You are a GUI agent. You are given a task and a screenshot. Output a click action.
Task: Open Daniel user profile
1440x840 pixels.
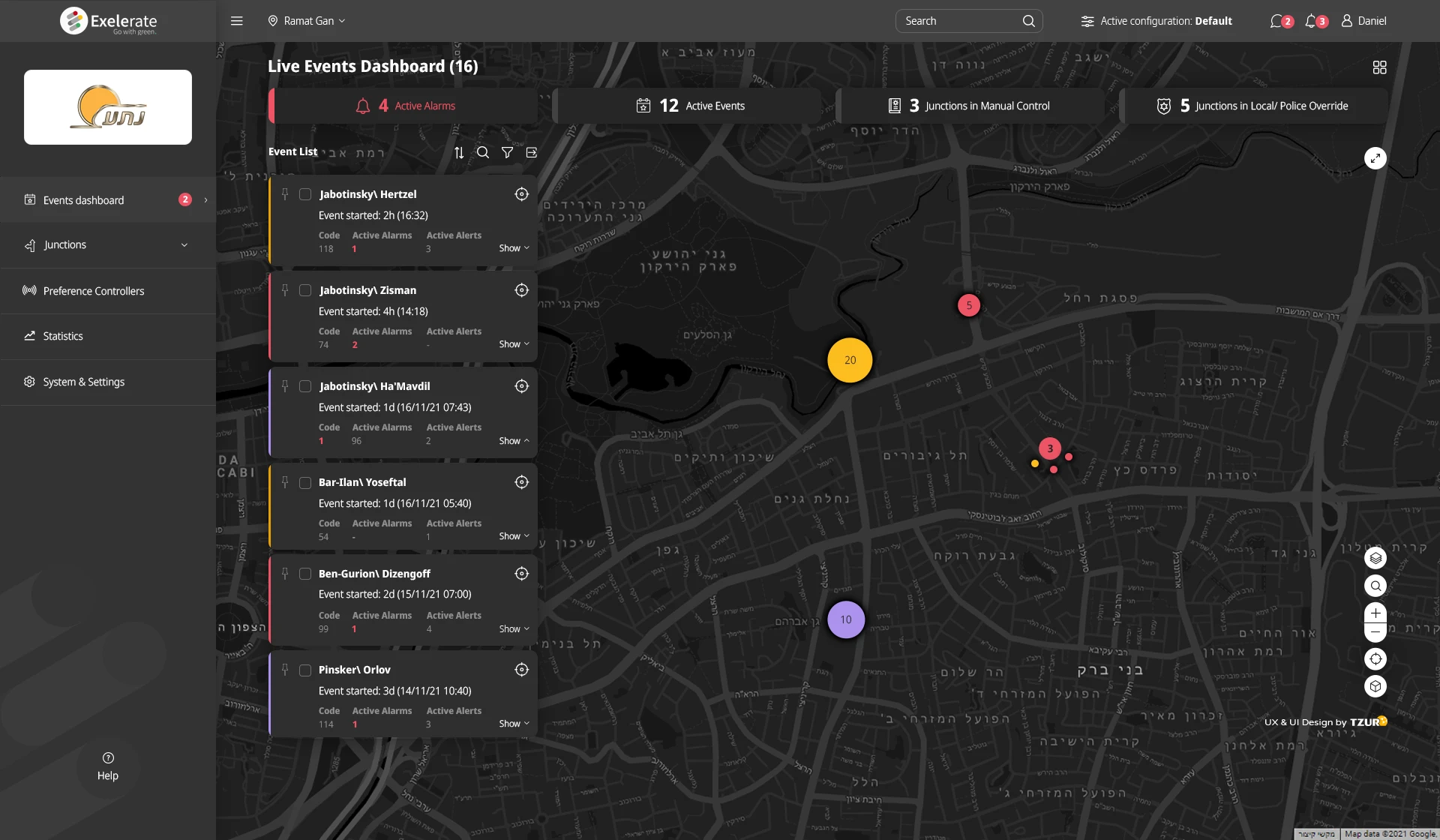pyautogui.click(x=1363, y=21)
